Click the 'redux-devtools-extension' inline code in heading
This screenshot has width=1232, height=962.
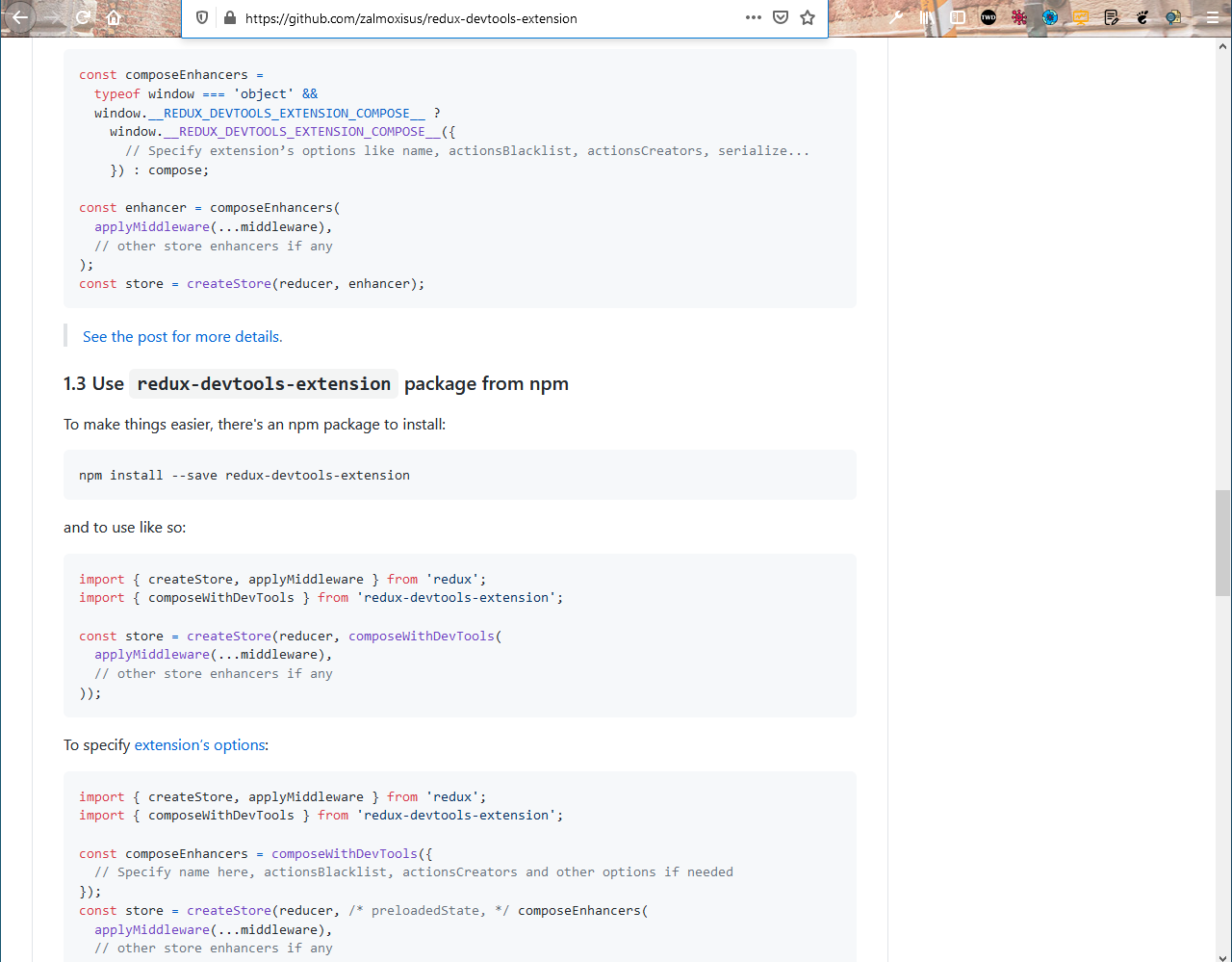click(x=264, y=383)
